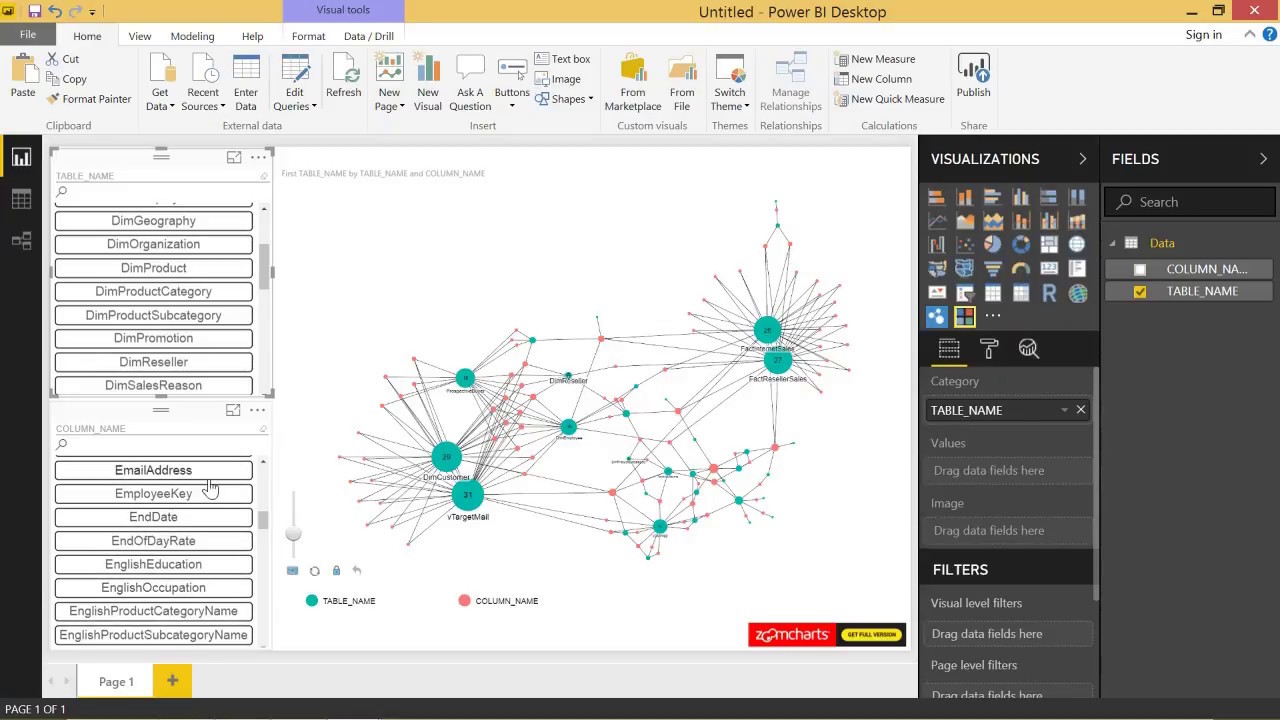The image size is (1280, 720).
Task: Select the gauge visualization
Action: tap(1021, 268)
